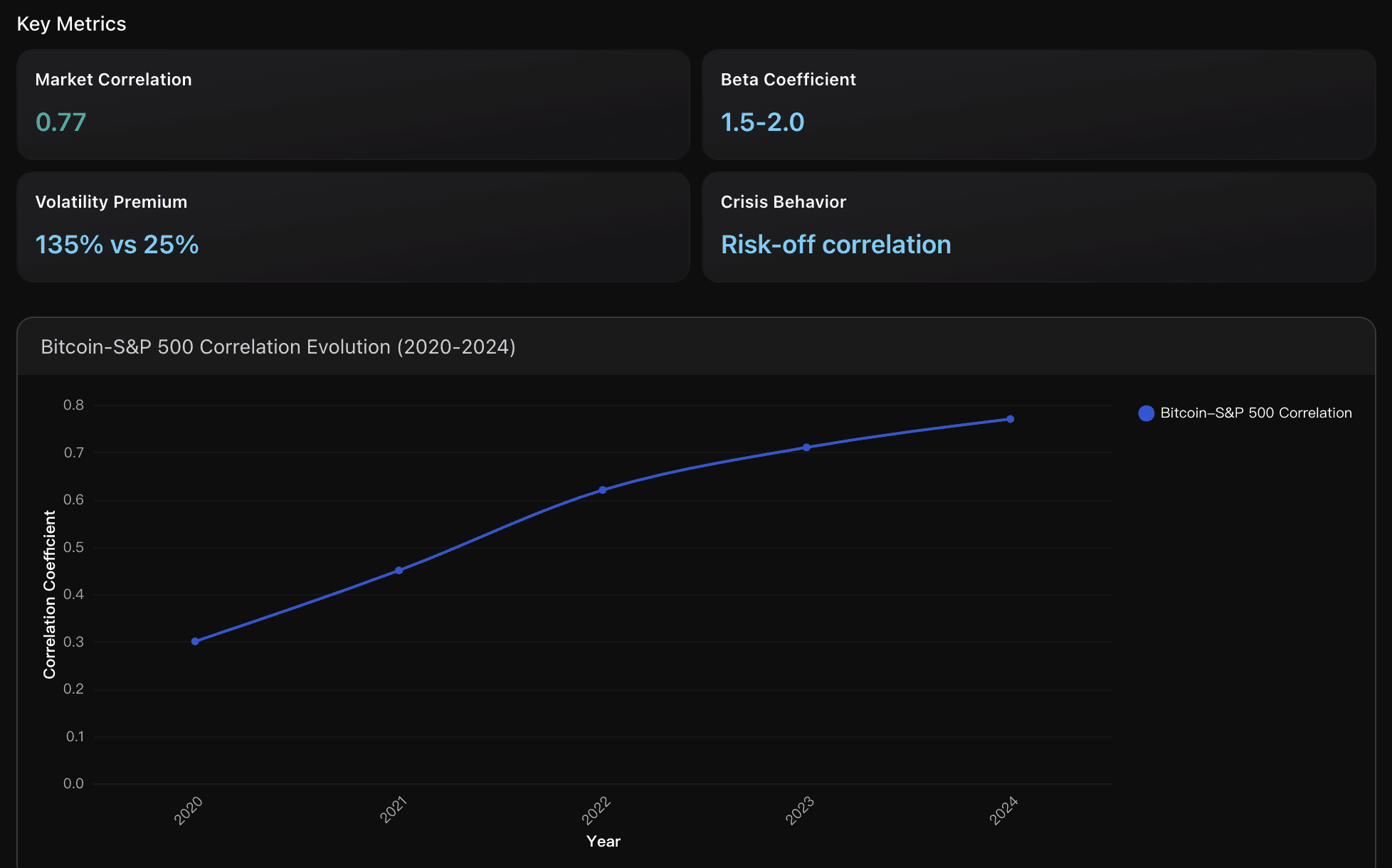Click the Key Metrics section title

(x=71, y=24)
